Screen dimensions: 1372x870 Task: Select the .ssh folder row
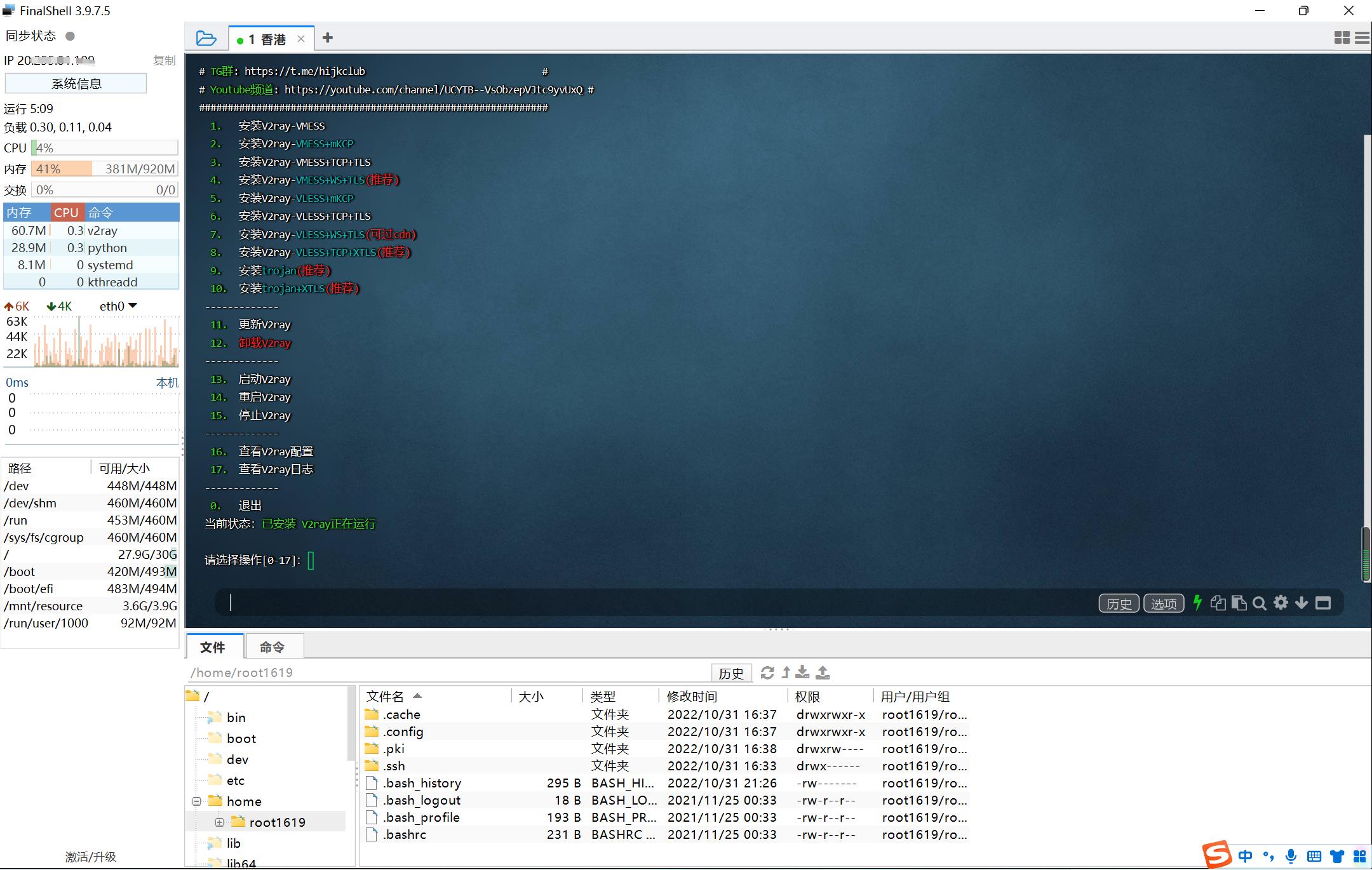tap(666, 766)
